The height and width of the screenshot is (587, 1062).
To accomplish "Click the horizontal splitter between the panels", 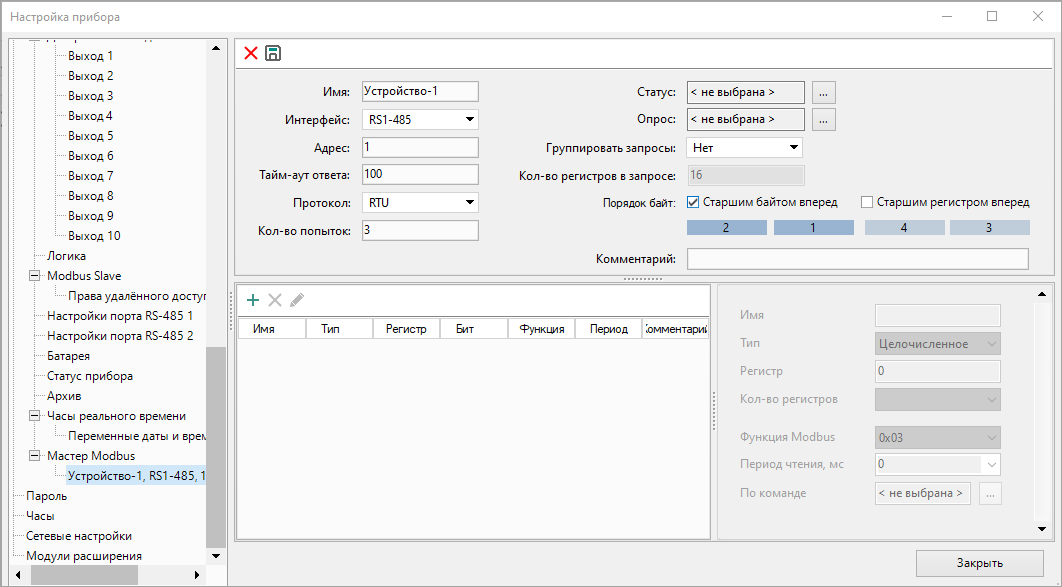I will (x=643, y=279).
